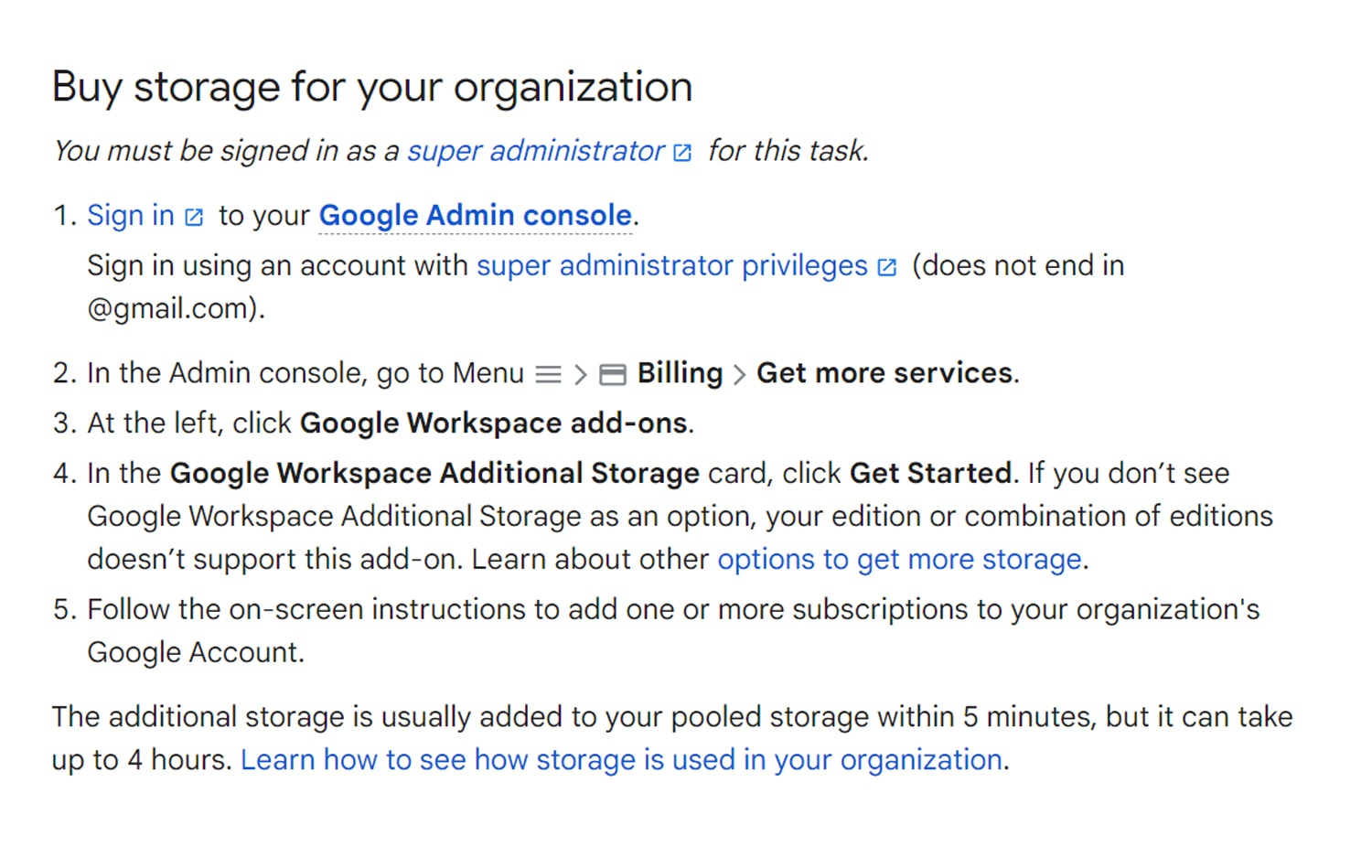Select Billing in the navigation path

click(x=680, y=373)
